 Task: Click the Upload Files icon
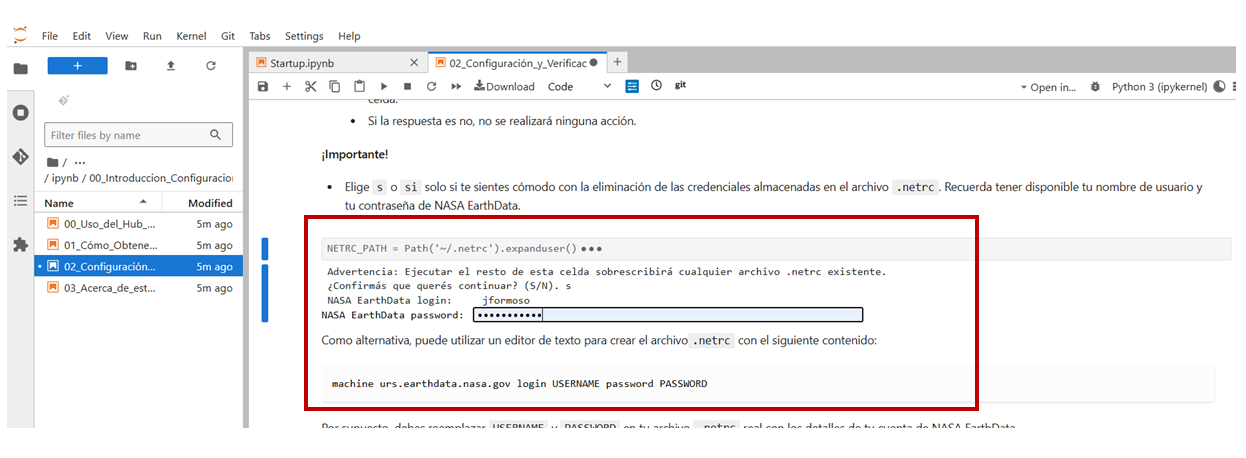(170, 66)
